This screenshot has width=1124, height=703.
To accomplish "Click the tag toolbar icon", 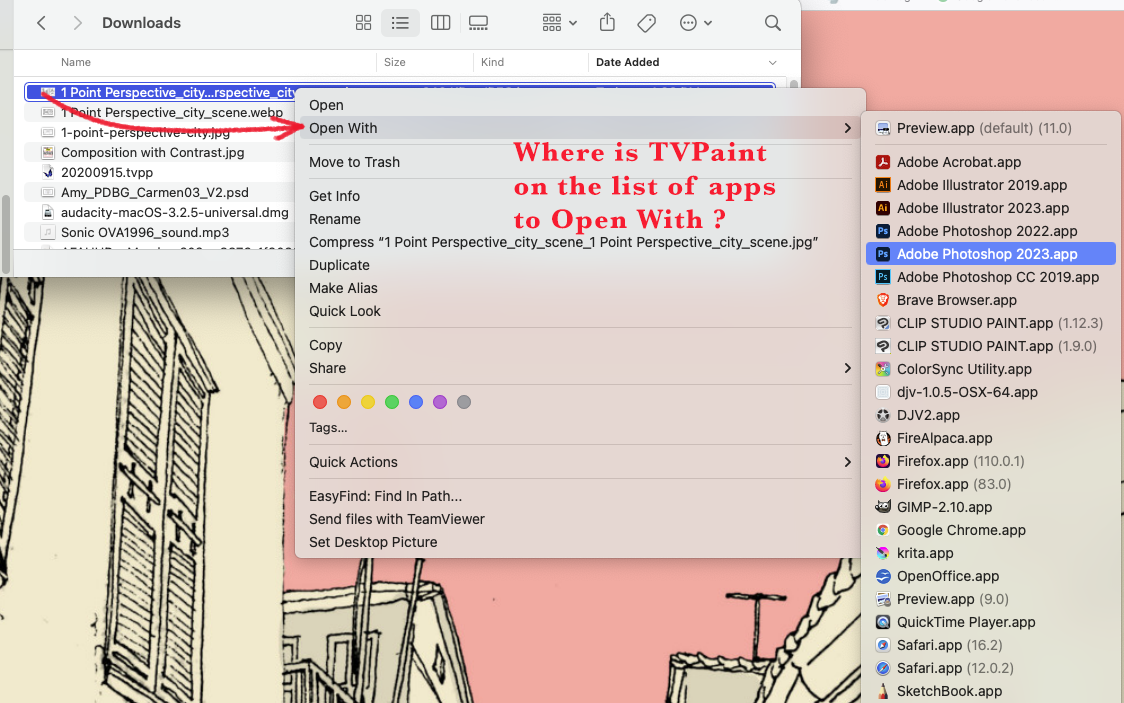I will (x=646, y=23).
